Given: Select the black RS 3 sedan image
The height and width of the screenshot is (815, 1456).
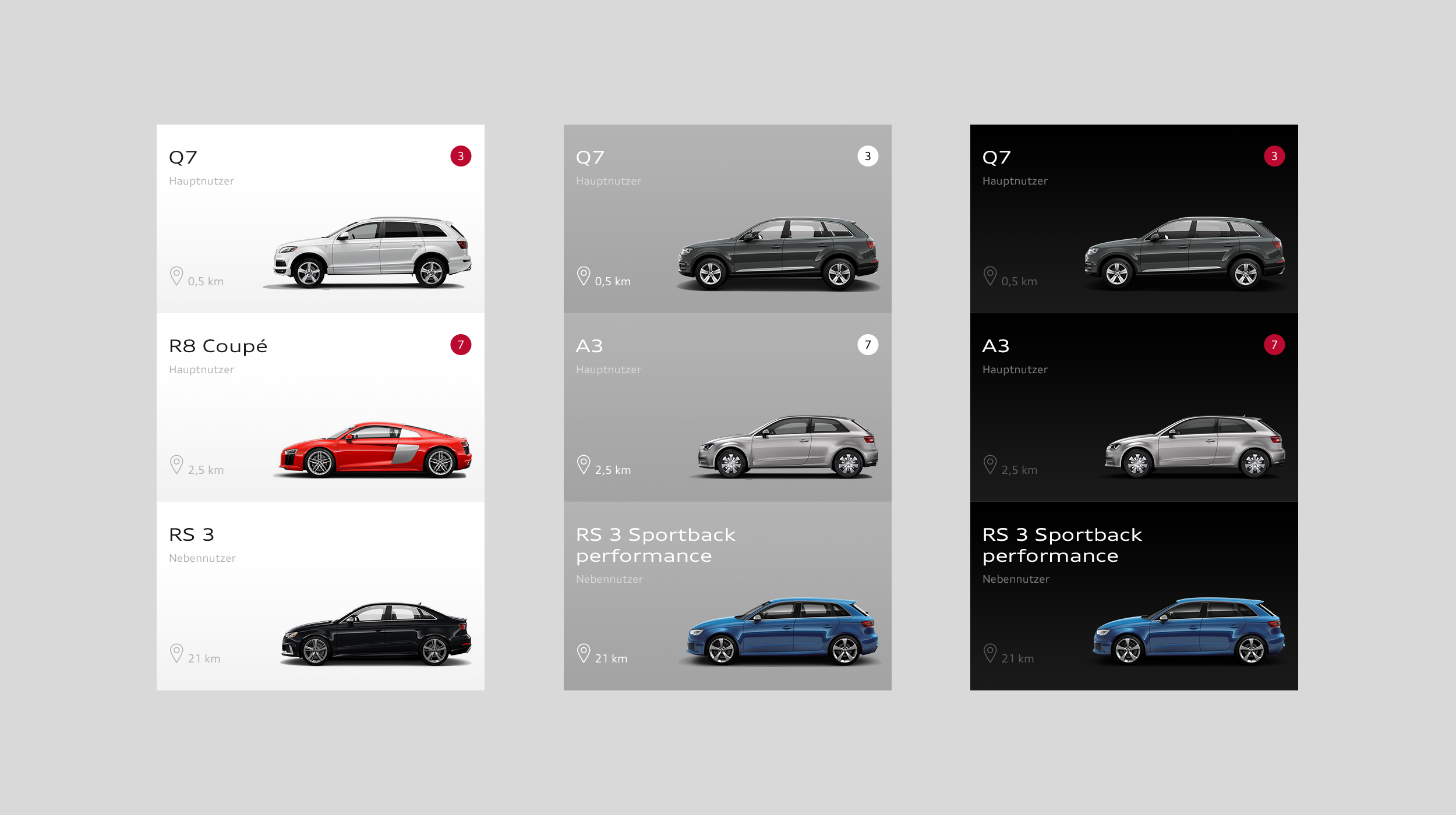Looking at the screenshot, I should coord(376,634).
